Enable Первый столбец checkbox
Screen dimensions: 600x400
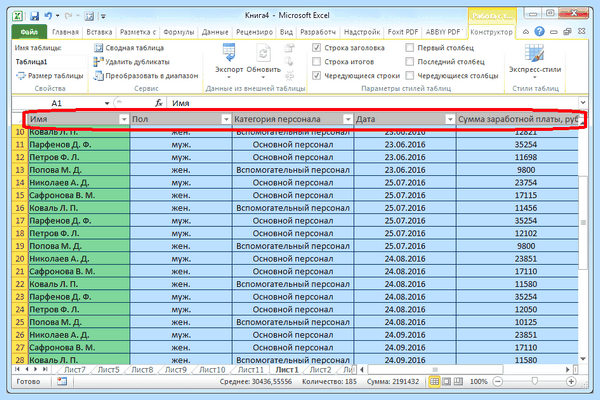tap(409, 48)
